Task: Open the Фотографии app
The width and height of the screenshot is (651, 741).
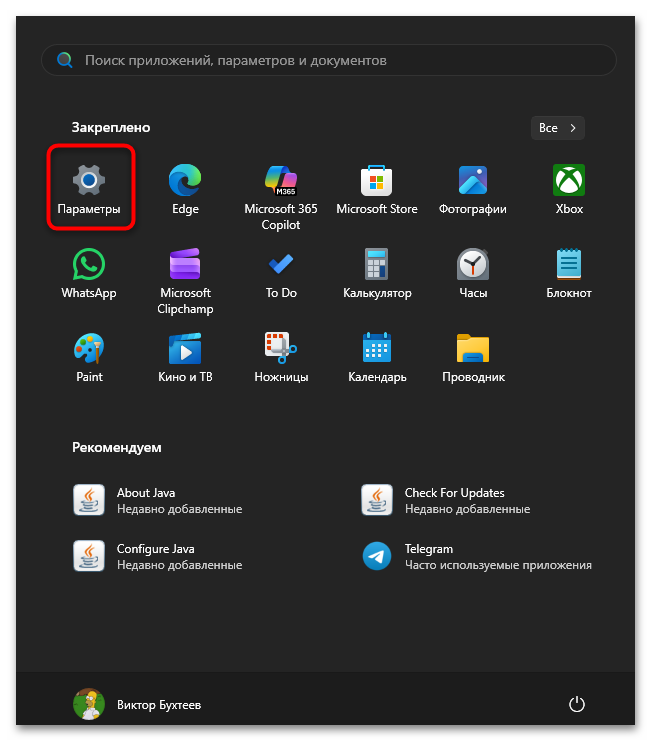Action: click(x=472, y=189)
